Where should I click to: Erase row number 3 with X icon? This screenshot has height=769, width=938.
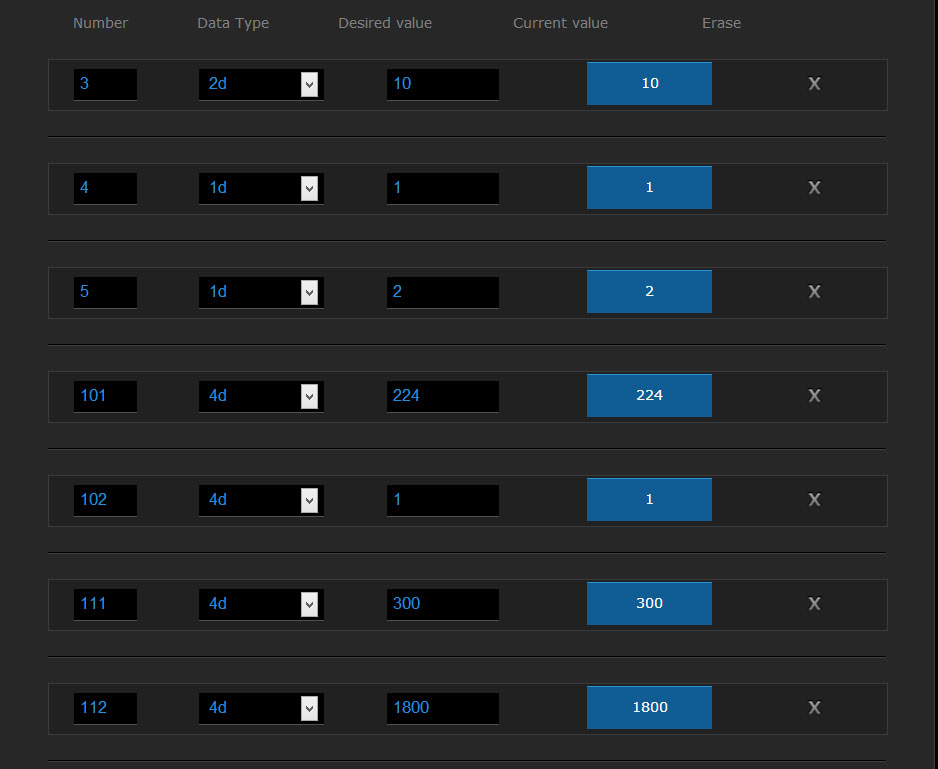tap(814, 84)
